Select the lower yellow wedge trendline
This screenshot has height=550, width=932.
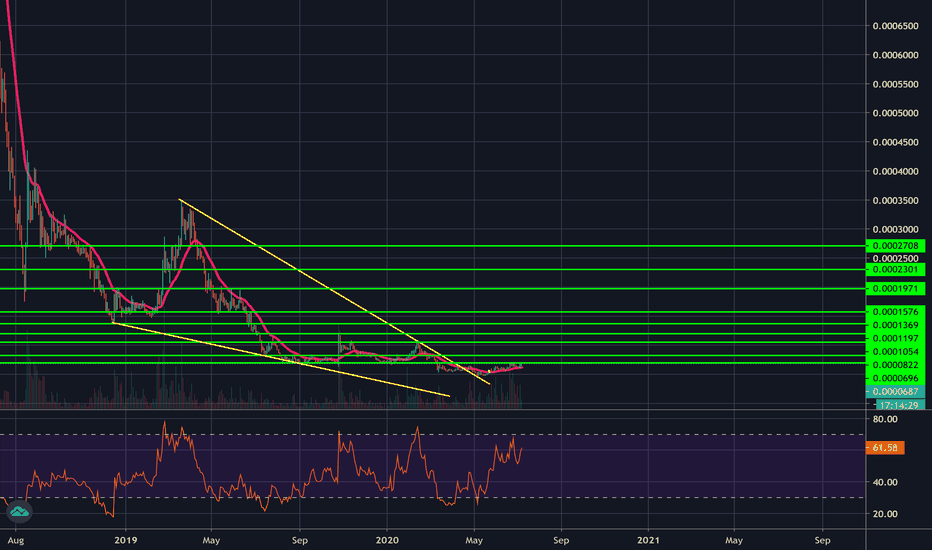coord(281,359)
